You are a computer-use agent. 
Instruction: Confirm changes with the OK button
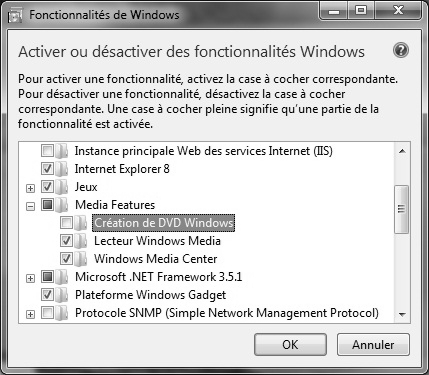click(x=290, y=345)
